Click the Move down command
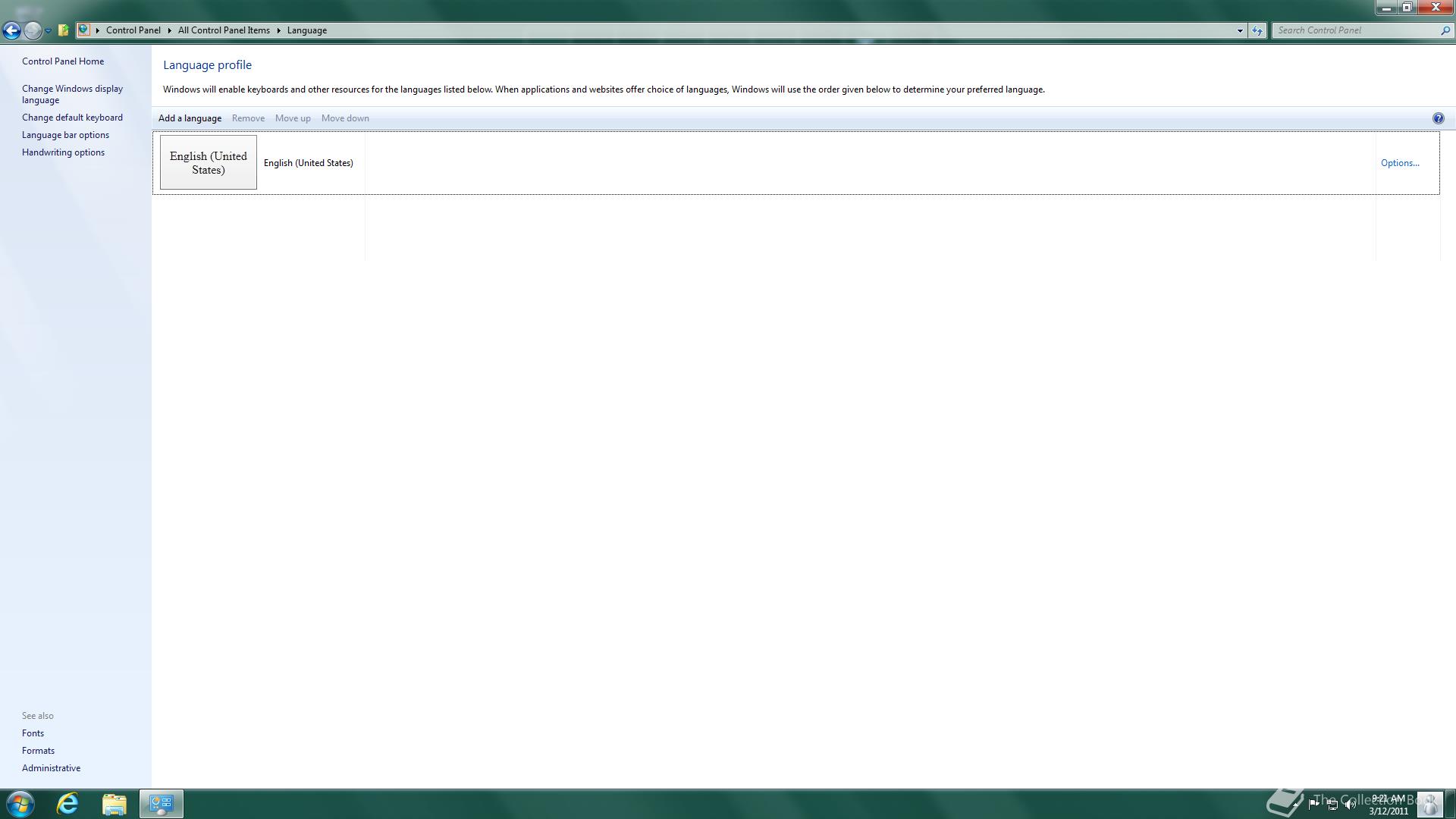 [345, 118]
